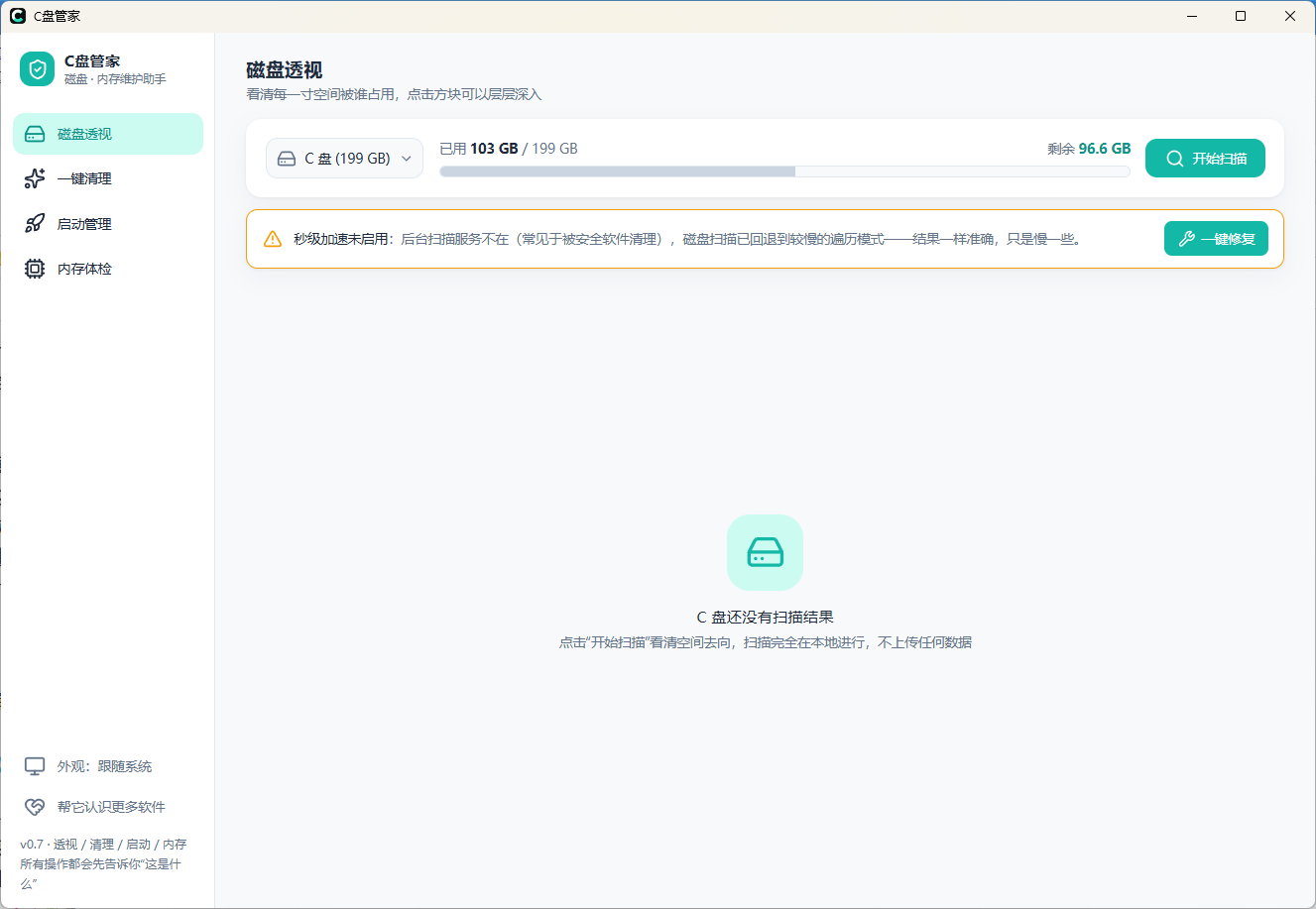The width and height of the screenshot is (1316, 909).
Task: Maximize the C盘管家 window
Action: (1241, 16)
